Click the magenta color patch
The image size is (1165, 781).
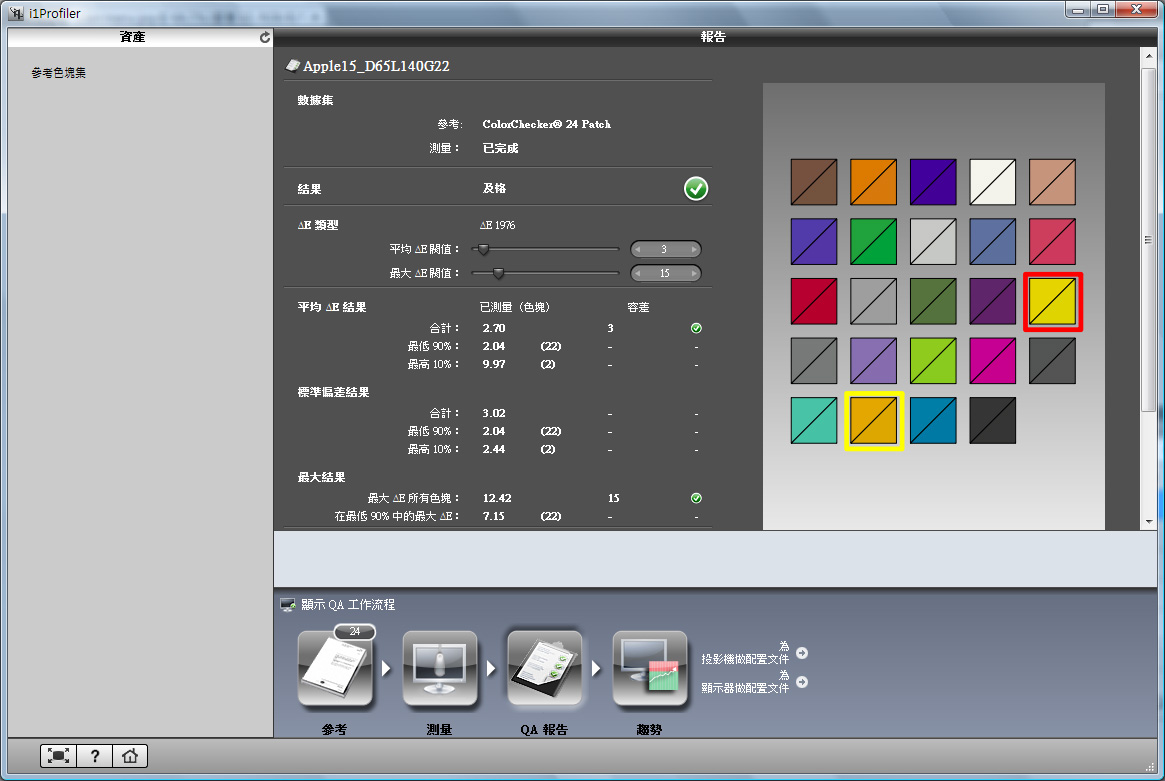pos(992,361)
